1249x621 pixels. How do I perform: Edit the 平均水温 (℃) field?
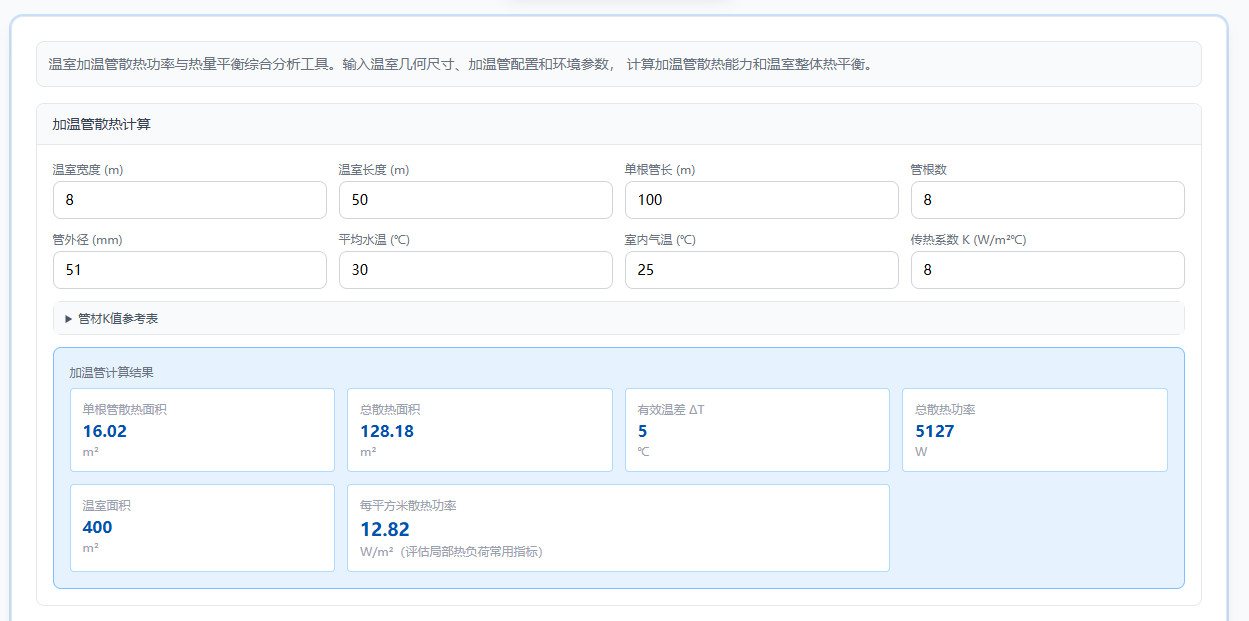(x=476, y=270)
